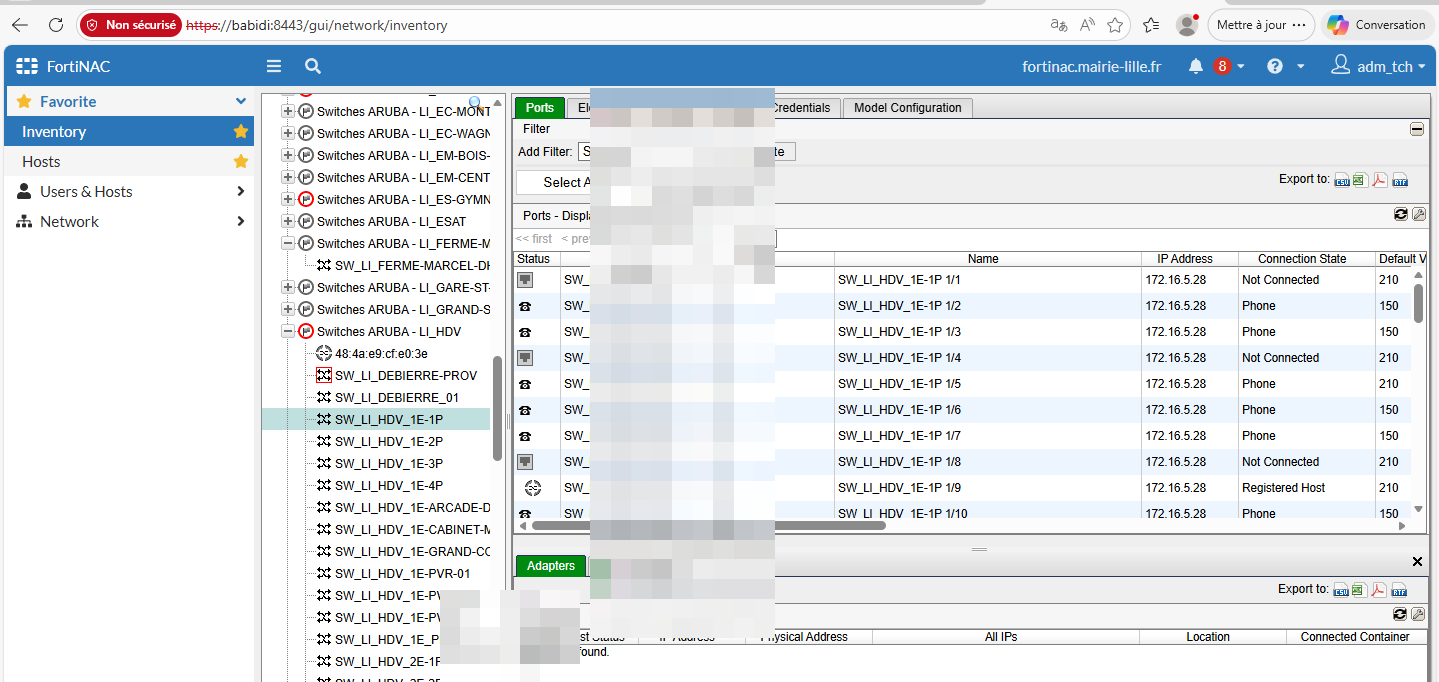1439x682 pixels.
Task: Export adapters list to CSV
Action: pyautogui.click(x=1341, y=590)
